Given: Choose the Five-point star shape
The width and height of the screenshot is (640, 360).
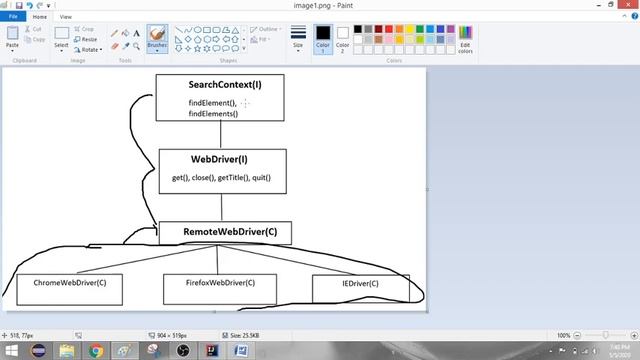Looking at the screenshot, I should pyautogui.click(x=198, y=49).
